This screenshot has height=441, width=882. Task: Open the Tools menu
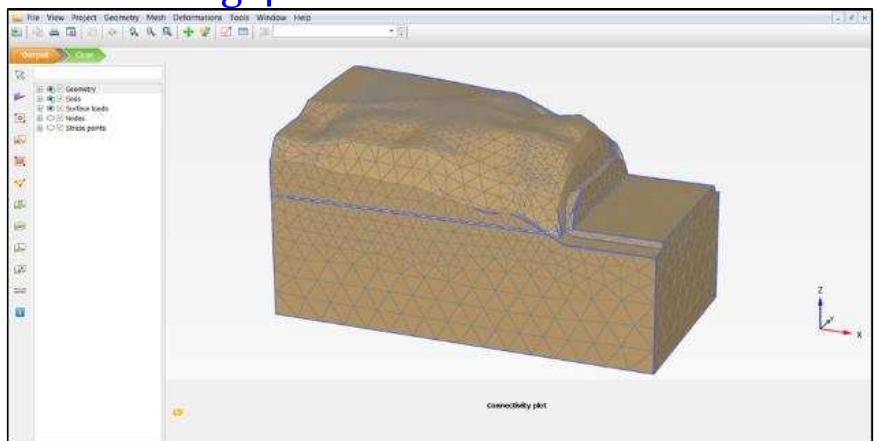[x=239, y=18]
